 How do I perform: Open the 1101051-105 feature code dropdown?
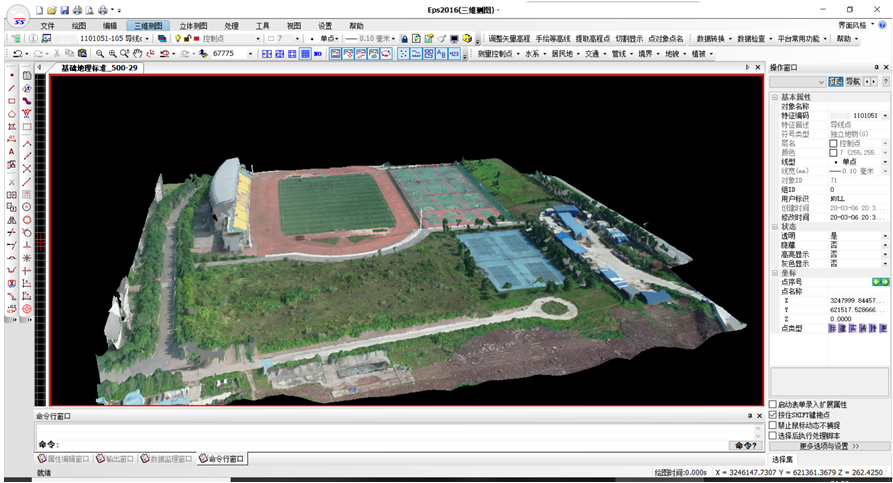coord(147,39)
